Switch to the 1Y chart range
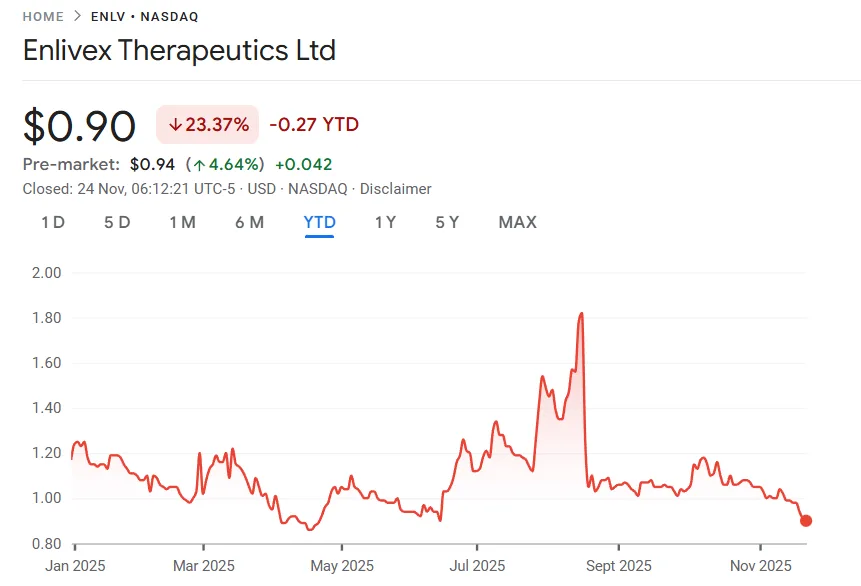This screenshot has width=861, height=586. [x=386, y=222]
